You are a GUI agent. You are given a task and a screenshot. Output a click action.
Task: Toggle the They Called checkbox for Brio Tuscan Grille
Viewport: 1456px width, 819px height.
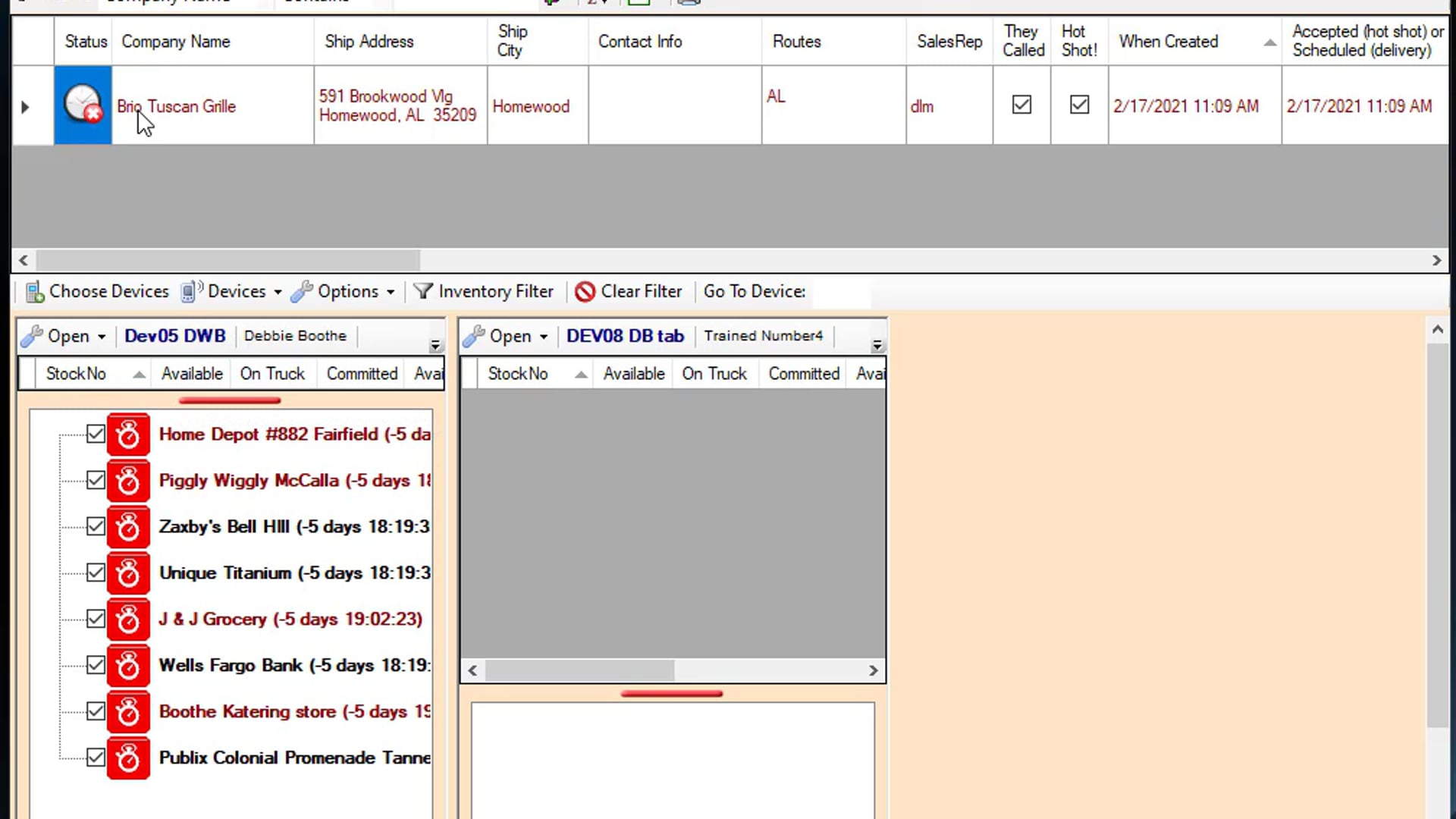[x=1021, y=105]
